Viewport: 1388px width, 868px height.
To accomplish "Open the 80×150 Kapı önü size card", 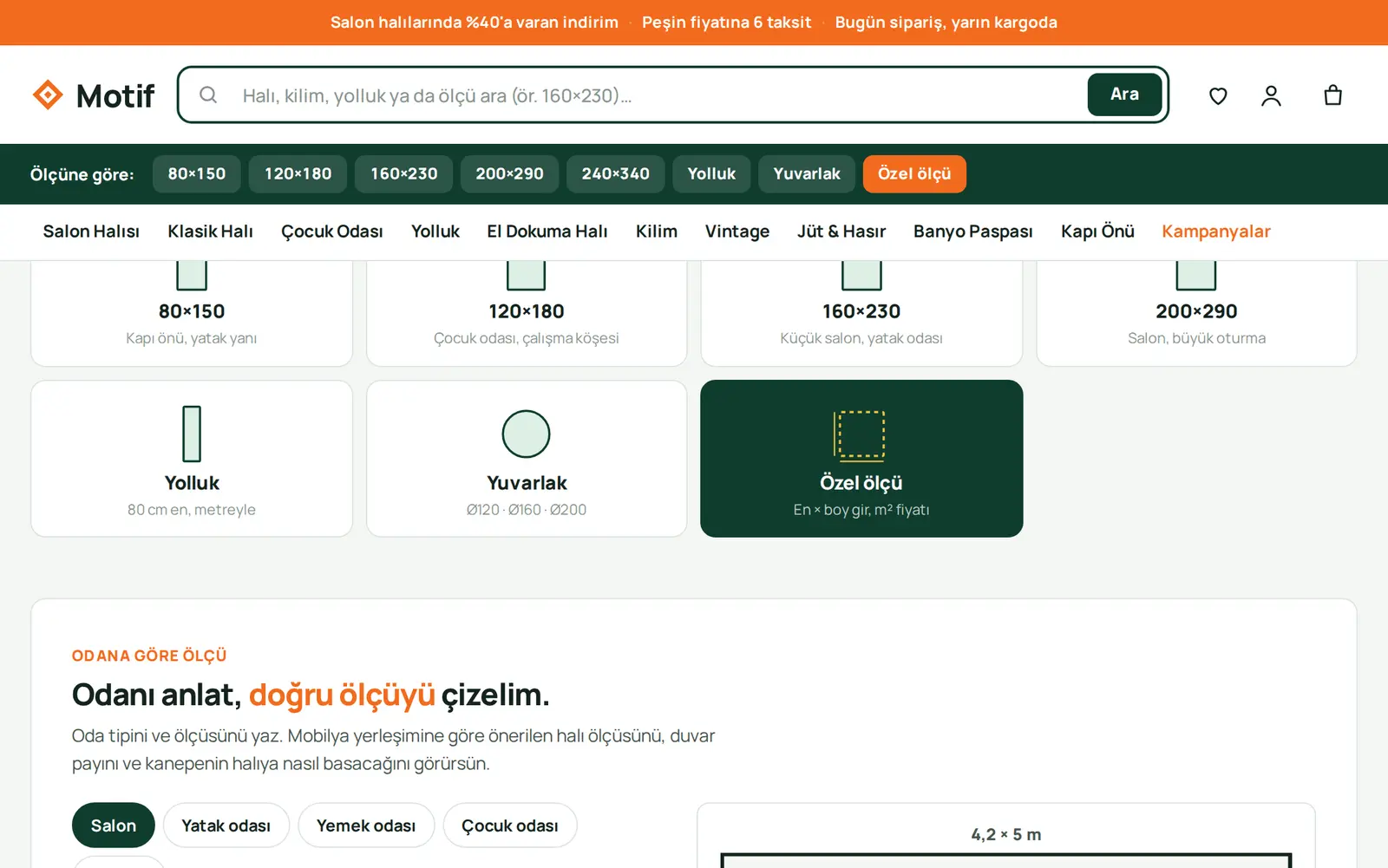I will coord(192,313).
